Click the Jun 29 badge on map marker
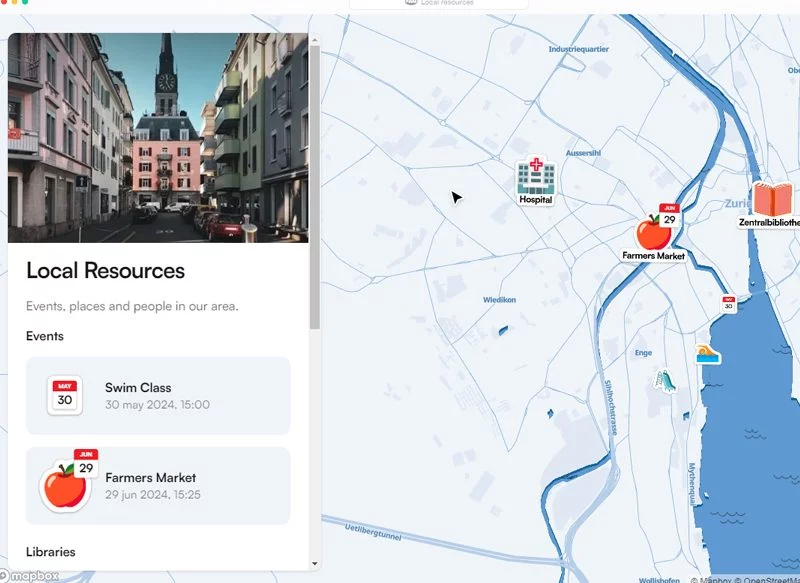 point(668,217)
